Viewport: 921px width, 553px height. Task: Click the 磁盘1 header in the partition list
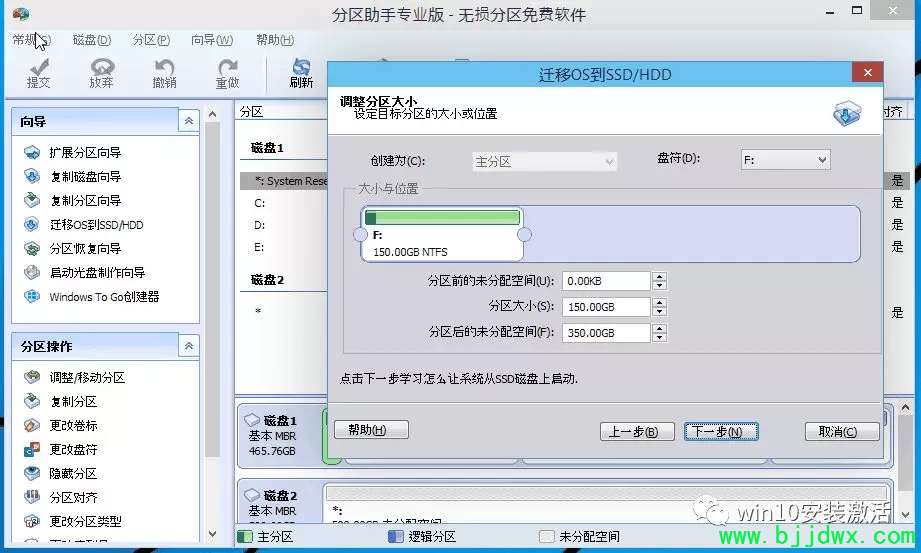tap(267, 148)
